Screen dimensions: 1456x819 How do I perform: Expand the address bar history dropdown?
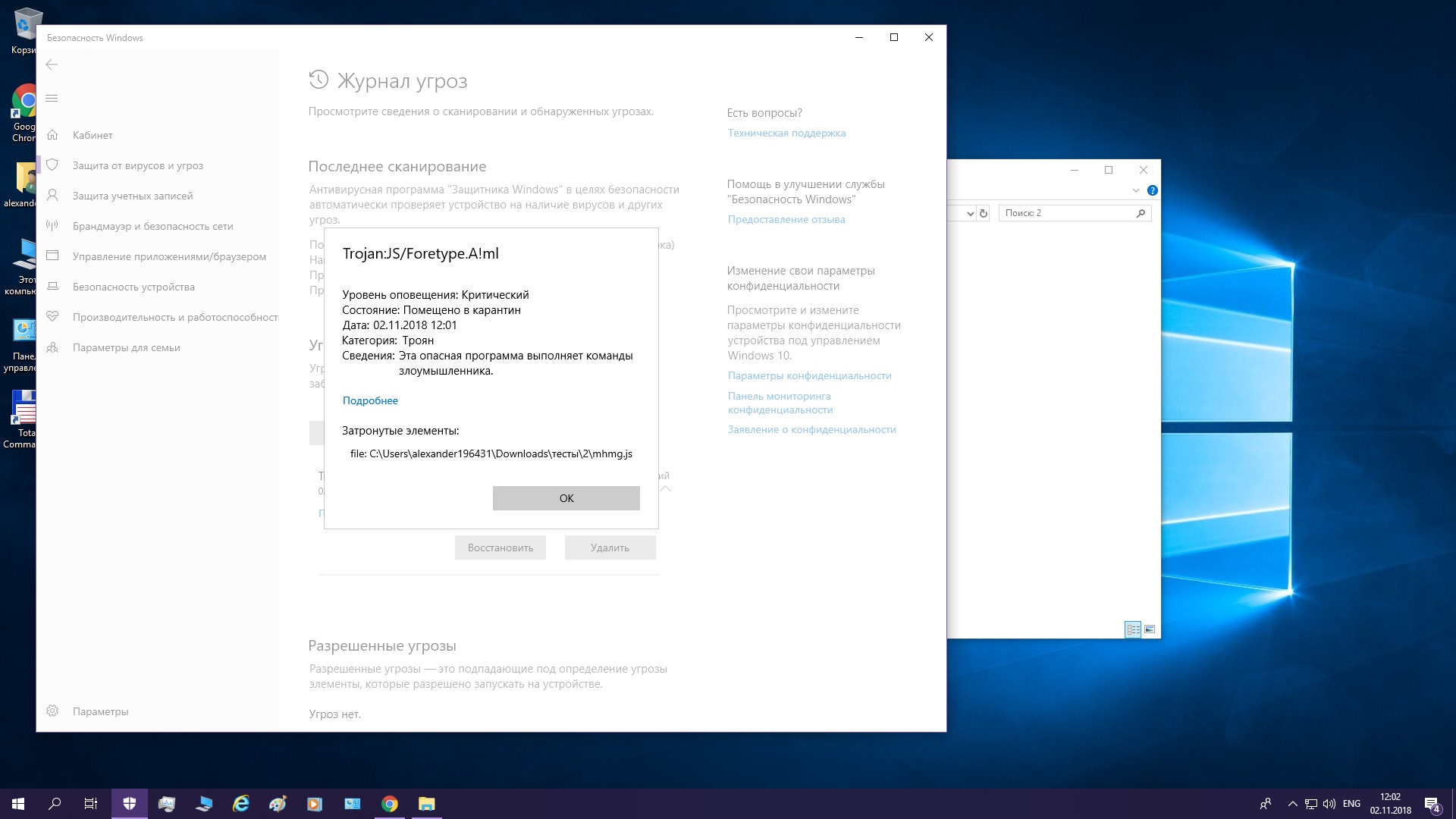[x=970, y=214]
